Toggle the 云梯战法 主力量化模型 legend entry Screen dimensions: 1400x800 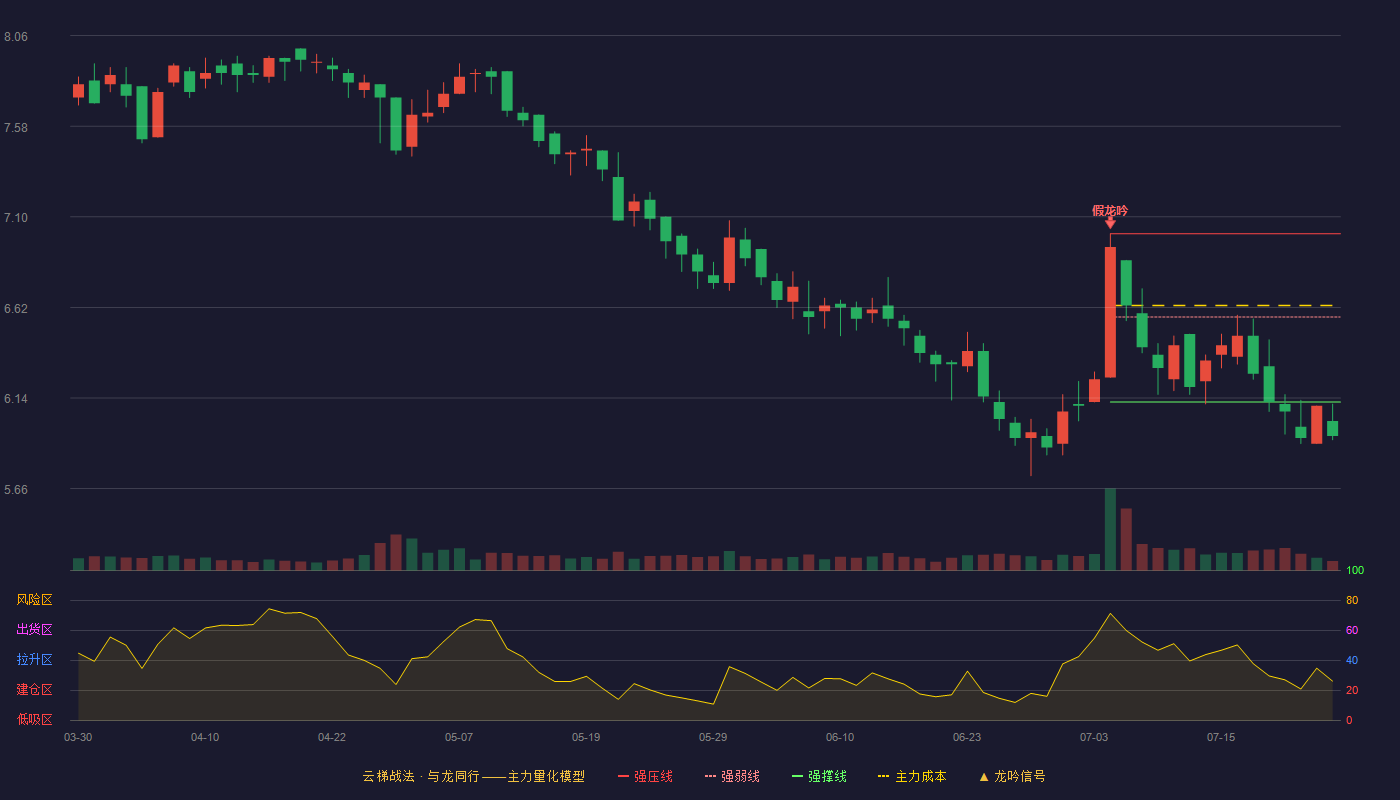[x=473, y=776]
